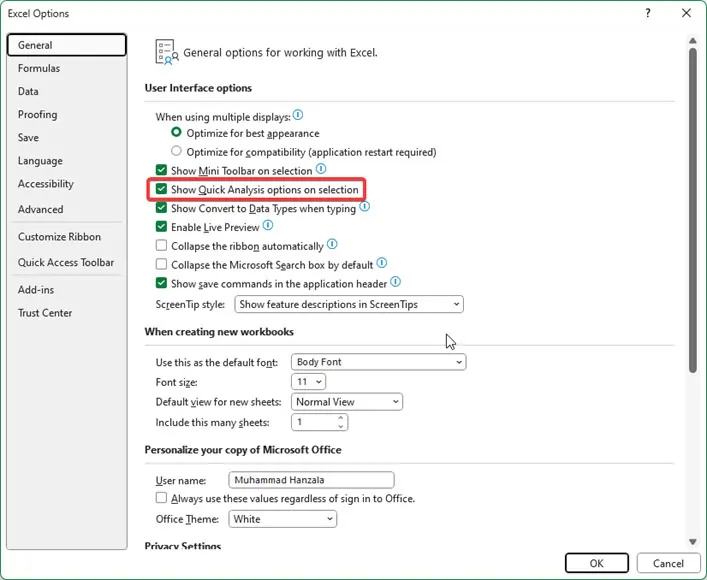
Task: Open the Customize Ribbon category
Action: [67, 237]
